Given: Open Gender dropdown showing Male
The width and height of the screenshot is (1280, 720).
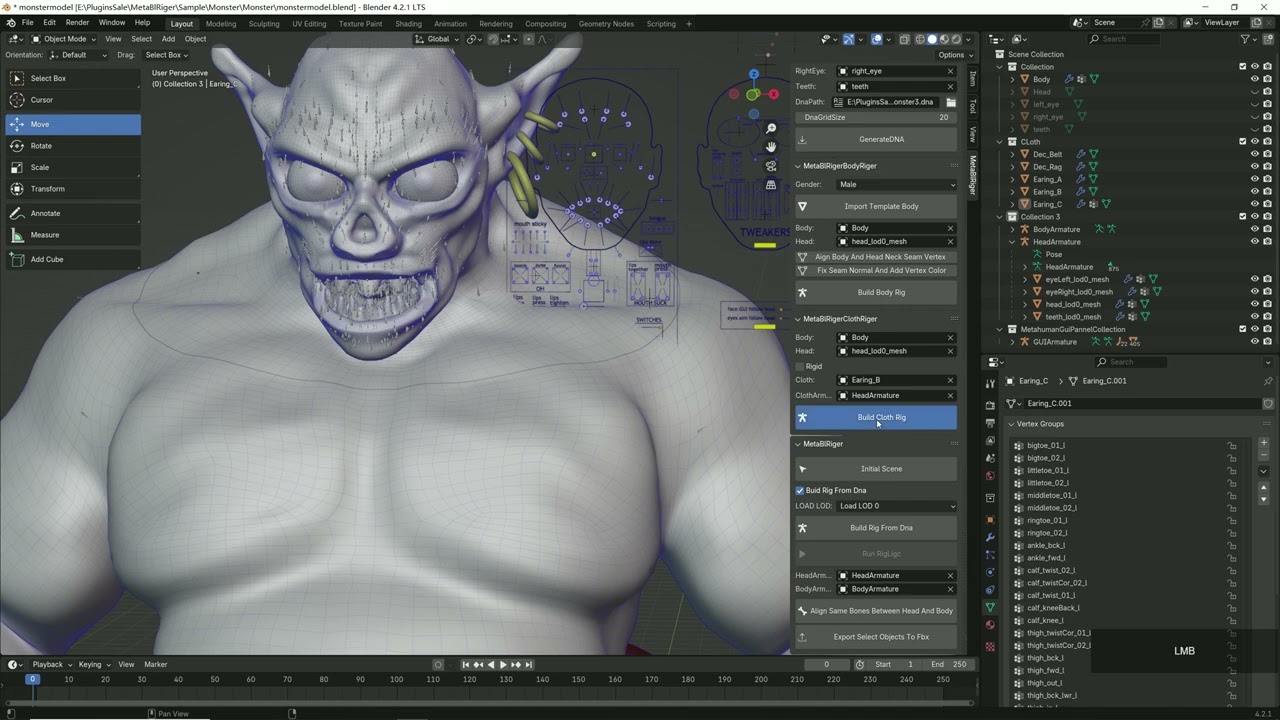Looking at the screenshot, I should [x=897, y=184].
